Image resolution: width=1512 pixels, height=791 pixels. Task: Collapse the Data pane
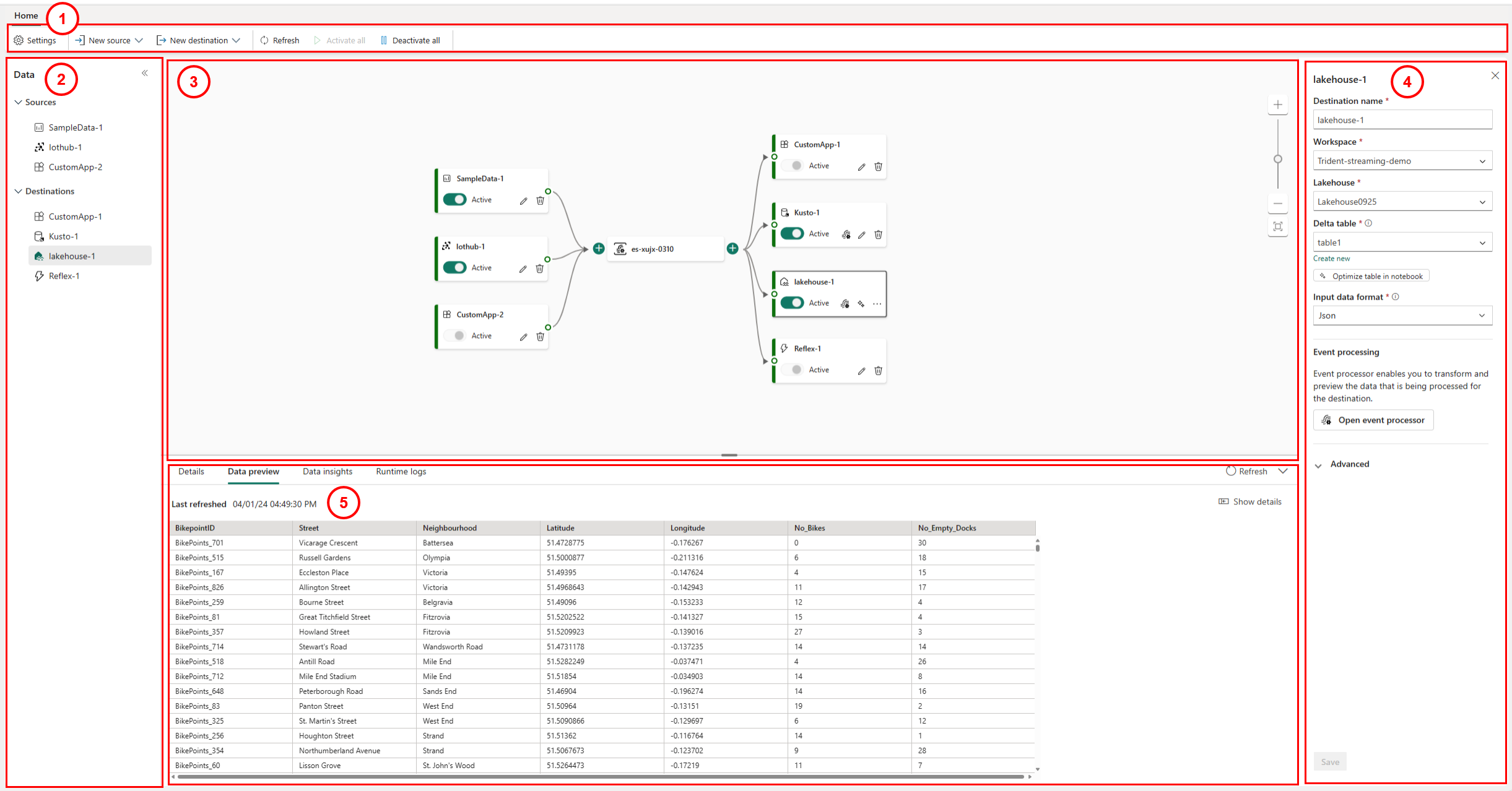point(145,73)
